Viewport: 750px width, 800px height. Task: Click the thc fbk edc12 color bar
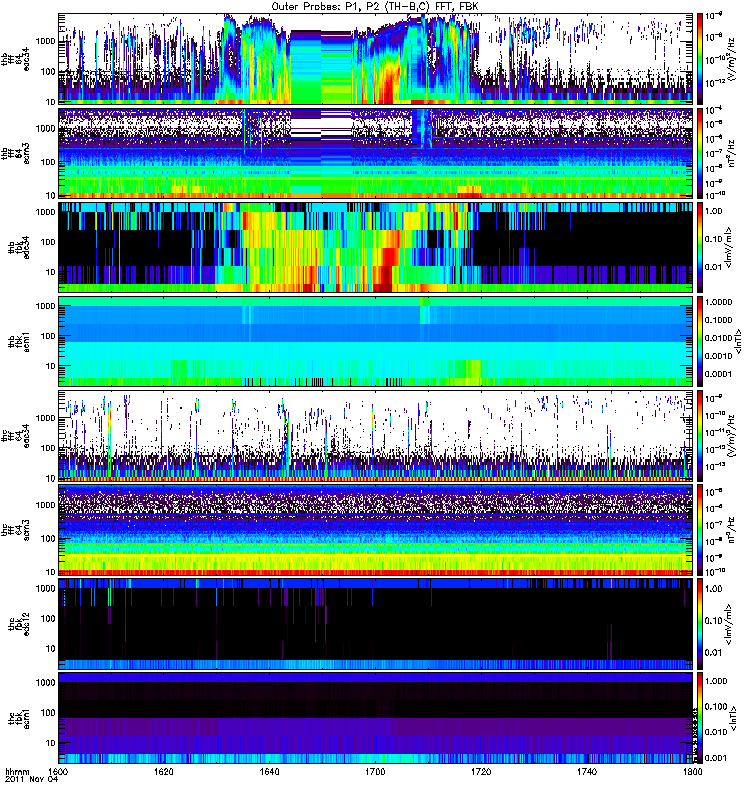700,623
